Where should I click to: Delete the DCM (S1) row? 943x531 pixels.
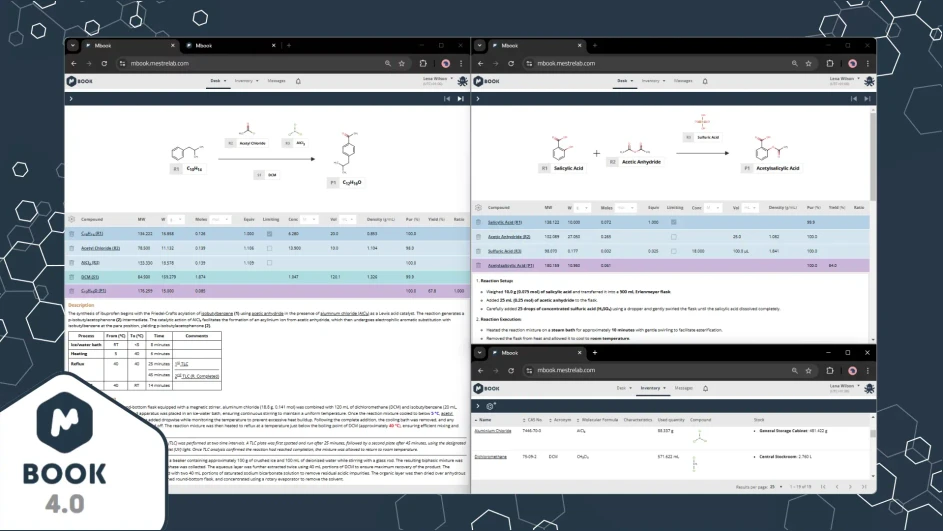click(x=72, y=277)
